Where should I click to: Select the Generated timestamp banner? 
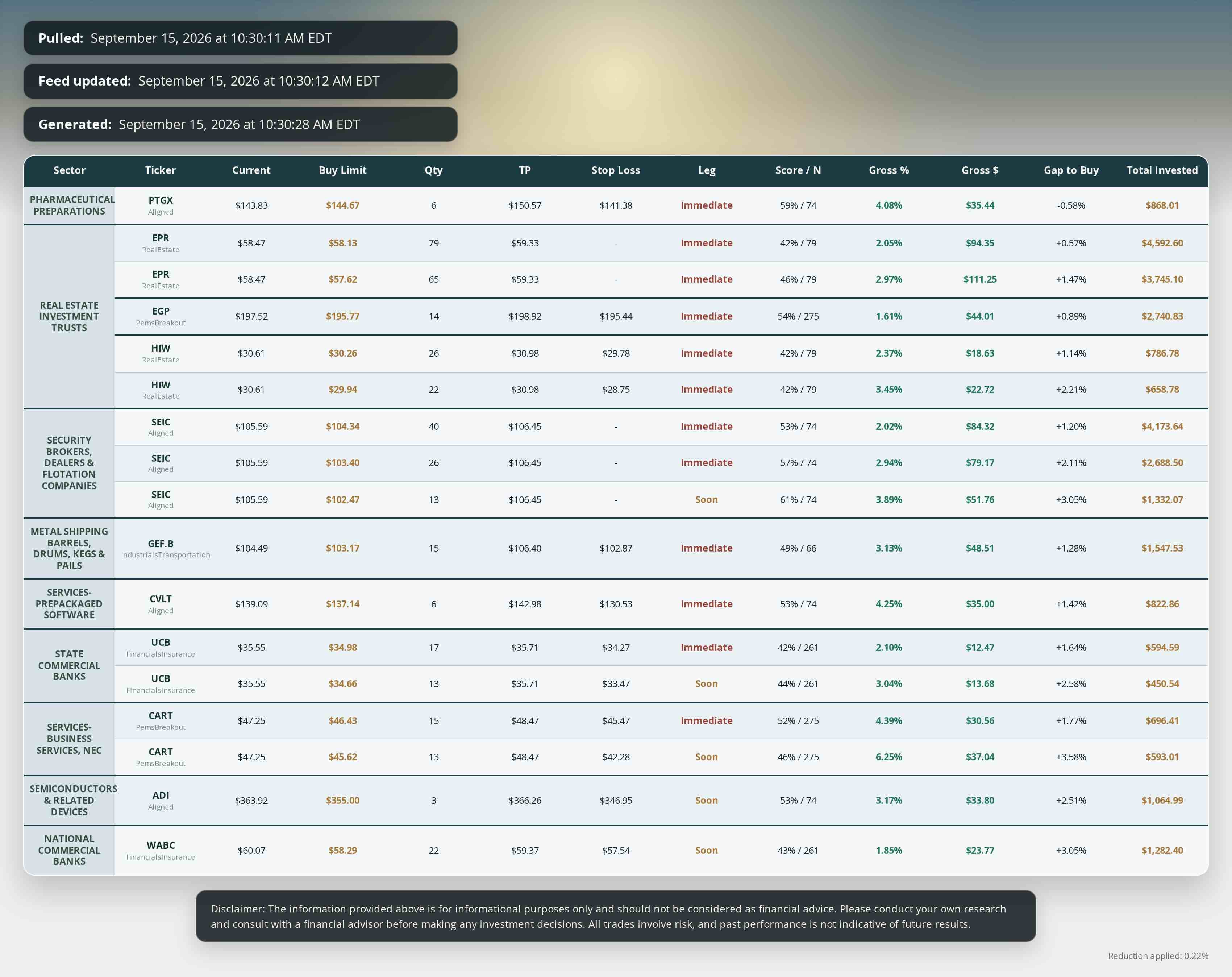[241, 125]
